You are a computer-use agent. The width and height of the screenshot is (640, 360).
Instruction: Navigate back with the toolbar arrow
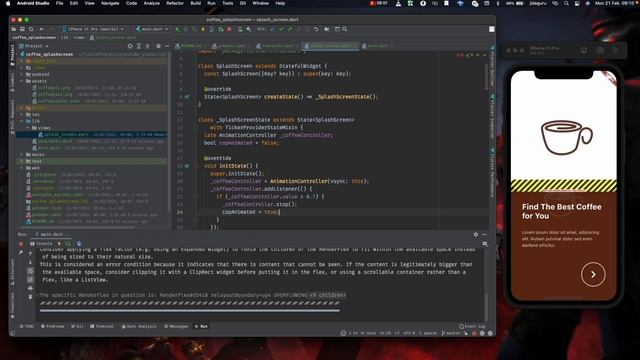tap(42, 29)
